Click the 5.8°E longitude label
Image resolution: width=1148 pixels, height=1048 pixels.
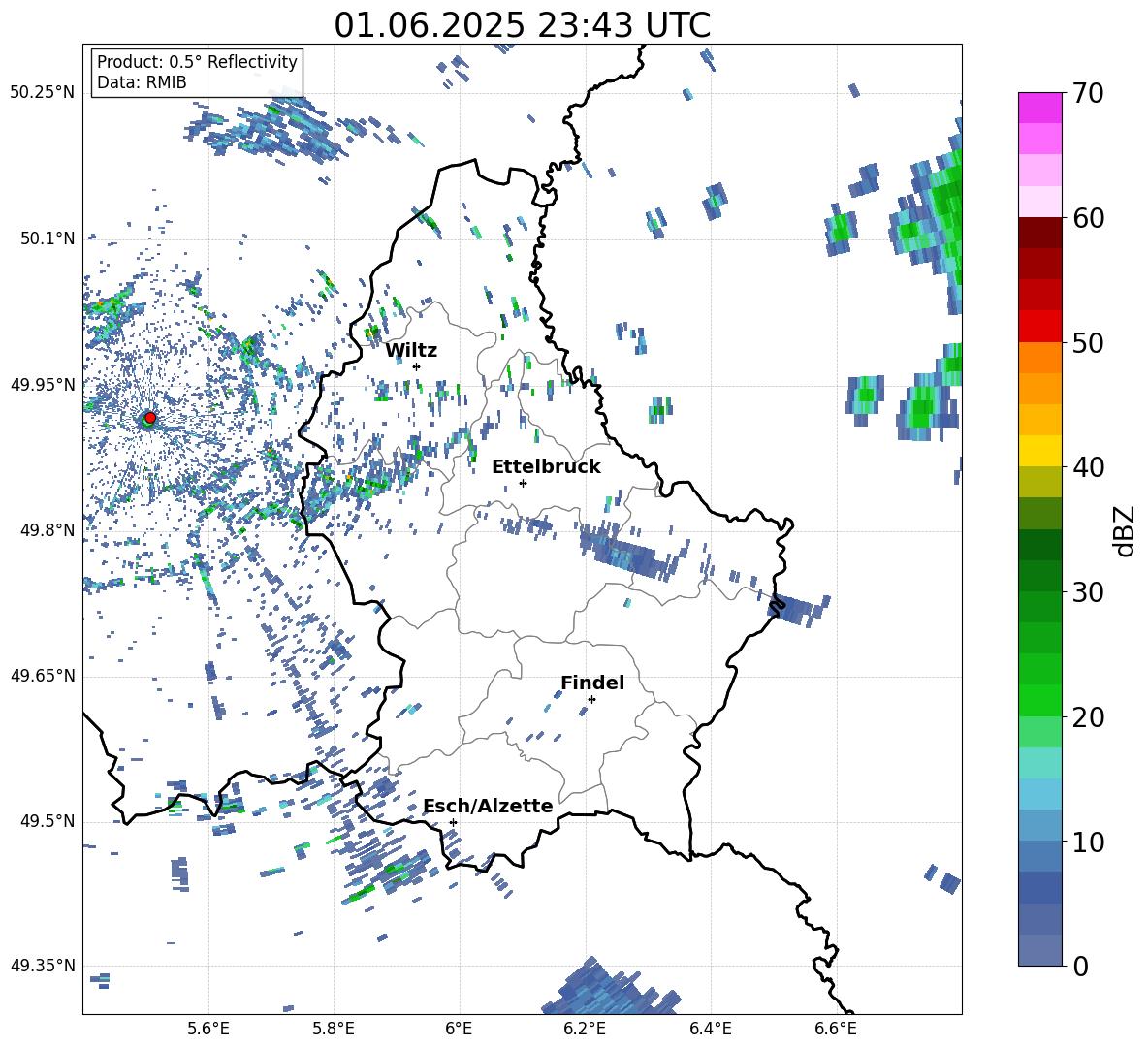tap(334, 1030)
